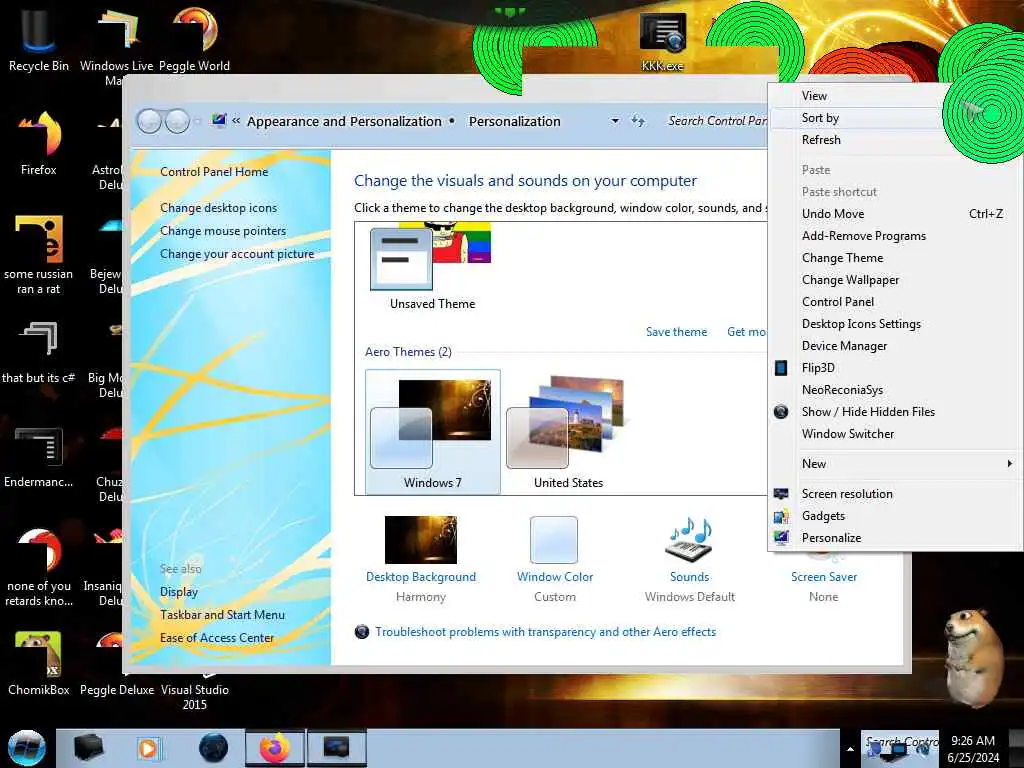Choose Flip3D from context menu
The image size is (1024, 768).
pos(895,368)
